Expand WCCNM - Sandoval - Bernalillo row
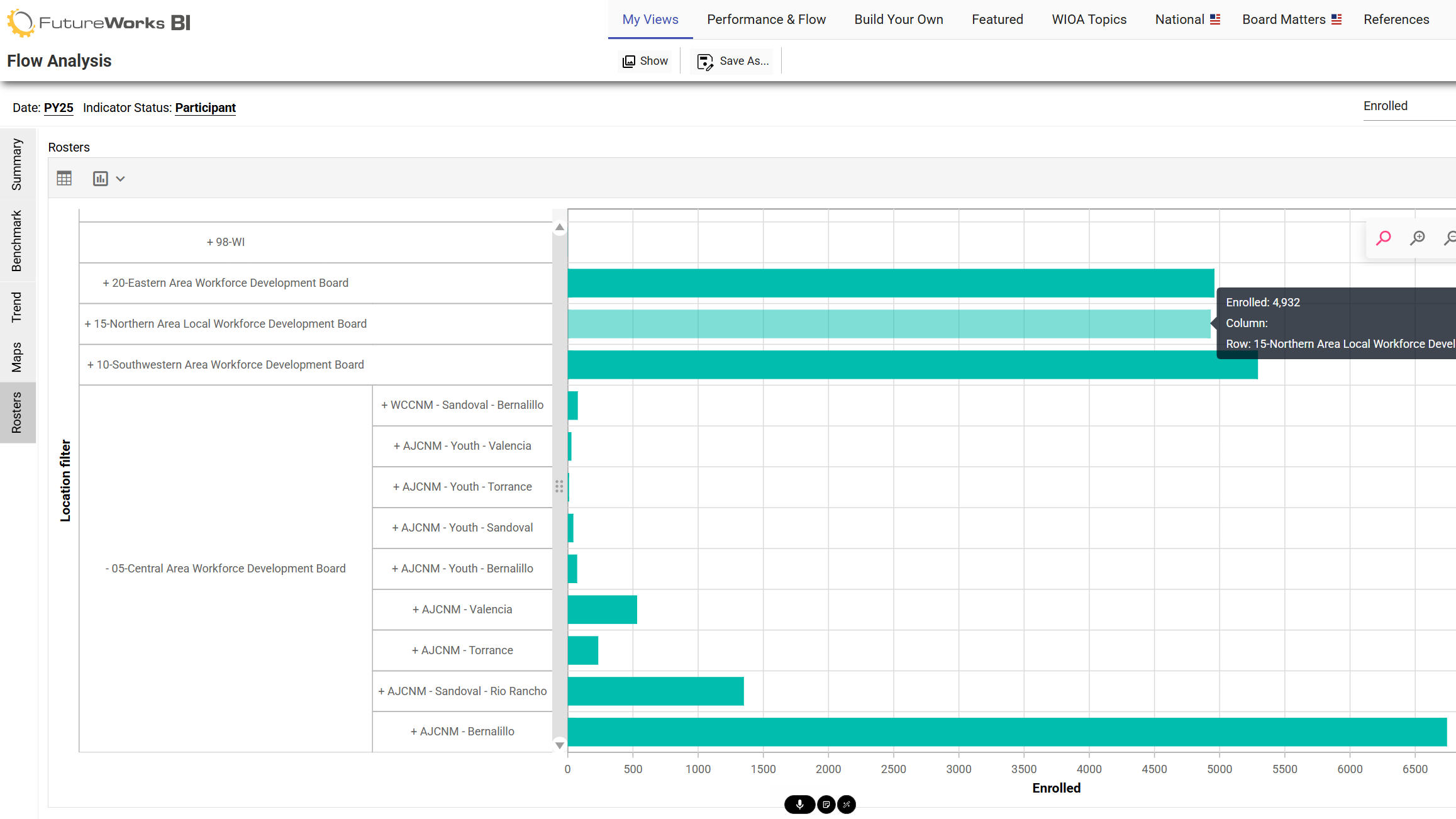This screenshot has height=819, width=1456. coord(462,405)
